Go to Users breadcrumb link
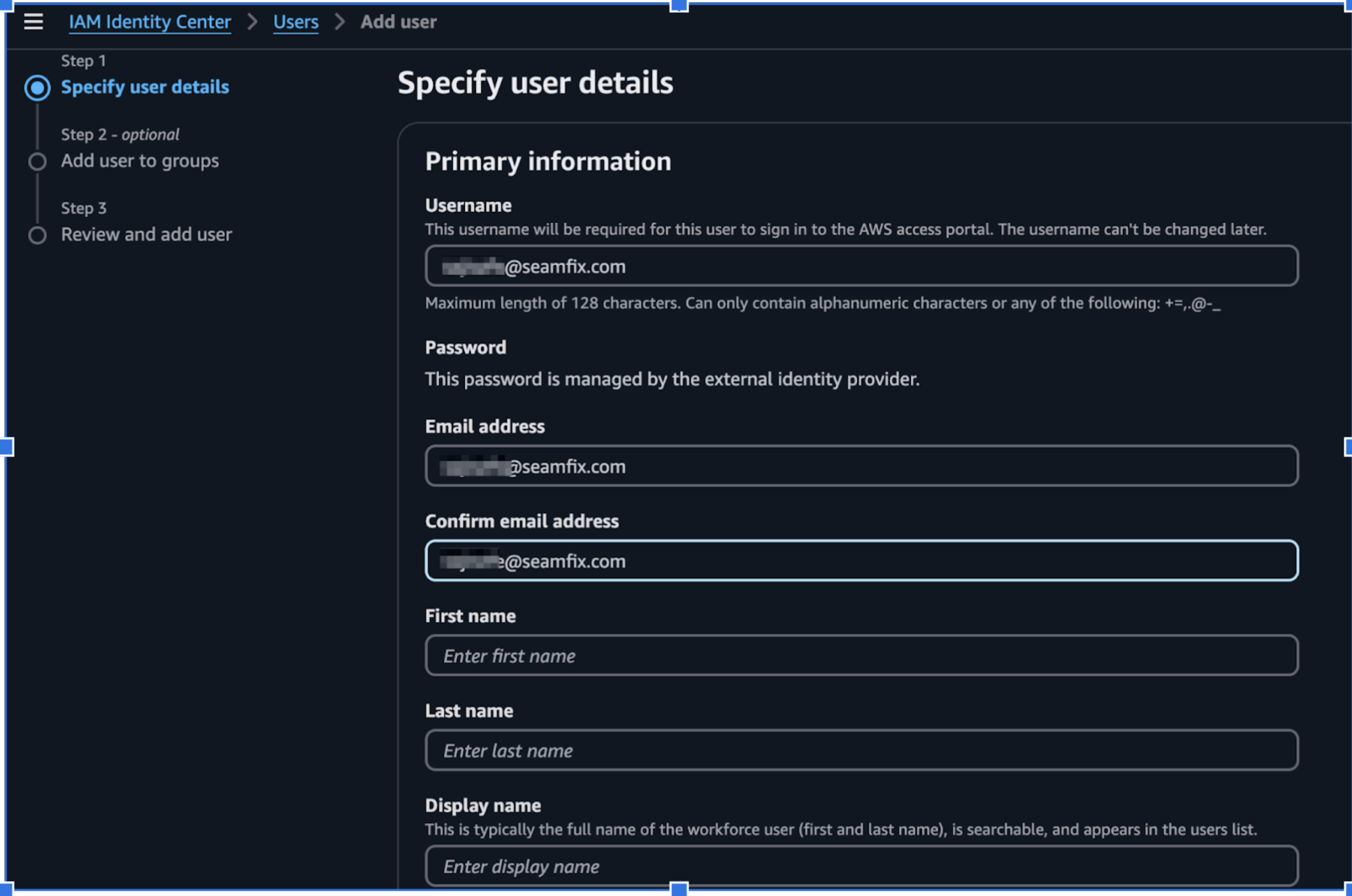 click(295, 22)
